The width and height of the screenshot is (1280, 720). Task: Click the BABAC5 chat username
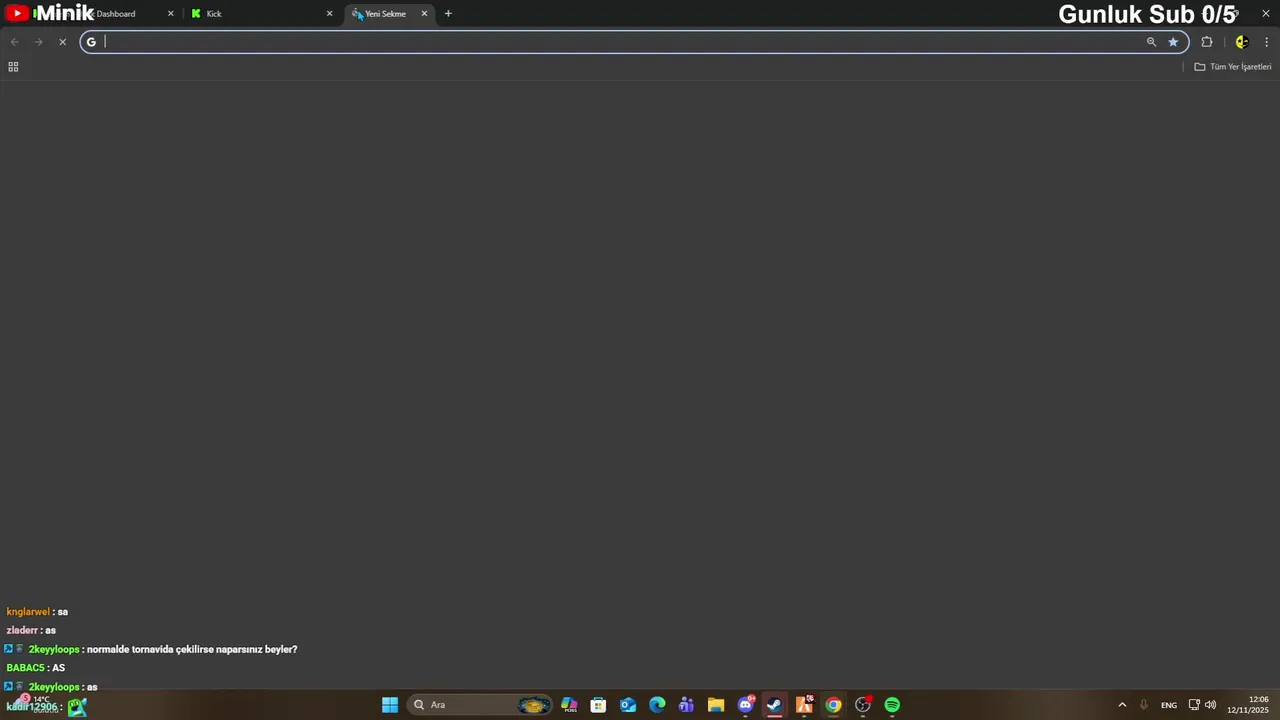(x=25, y=668)
